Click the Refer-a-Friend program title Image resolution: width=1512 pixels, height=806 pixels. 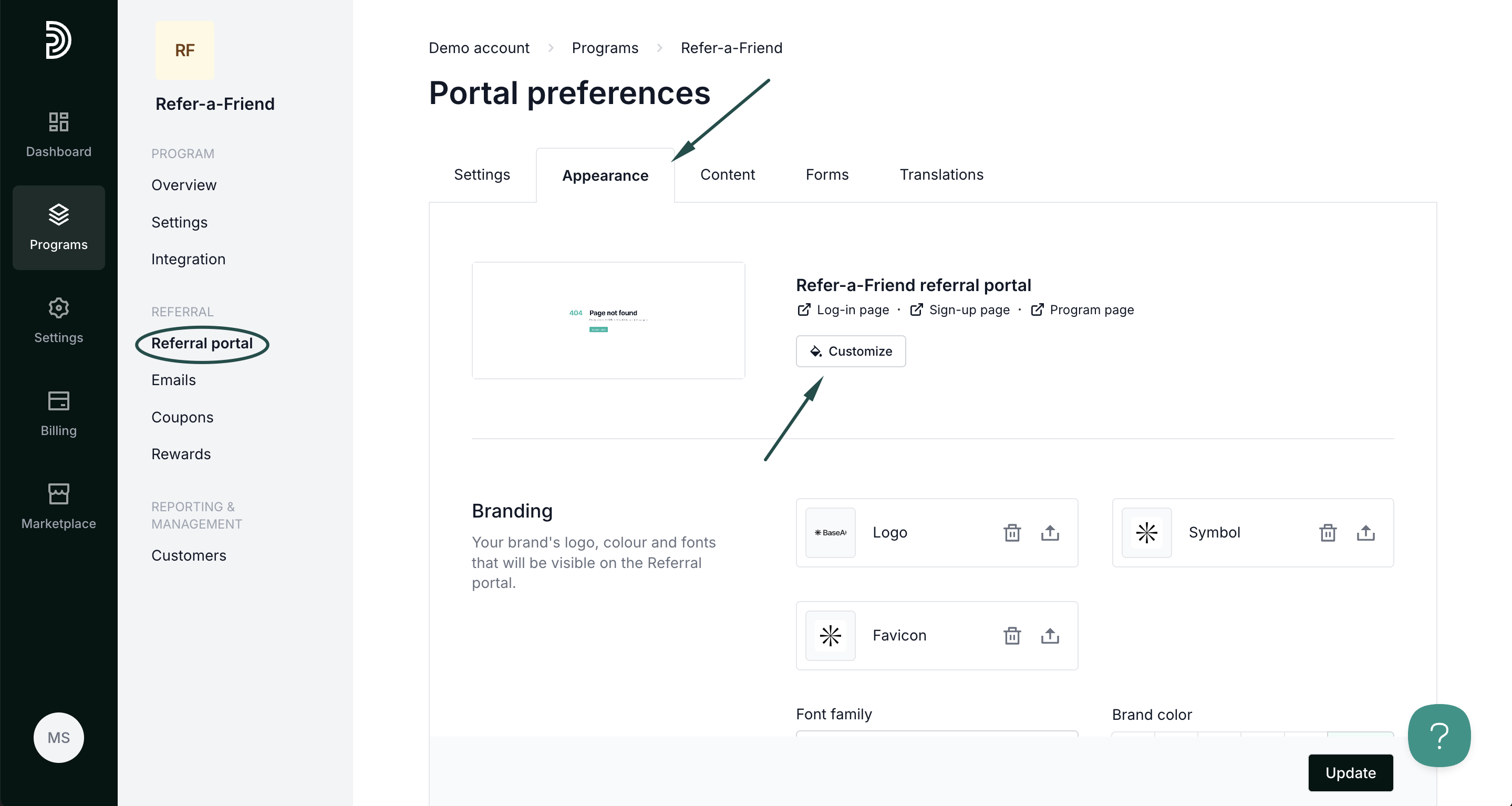[x=215, y=104]
